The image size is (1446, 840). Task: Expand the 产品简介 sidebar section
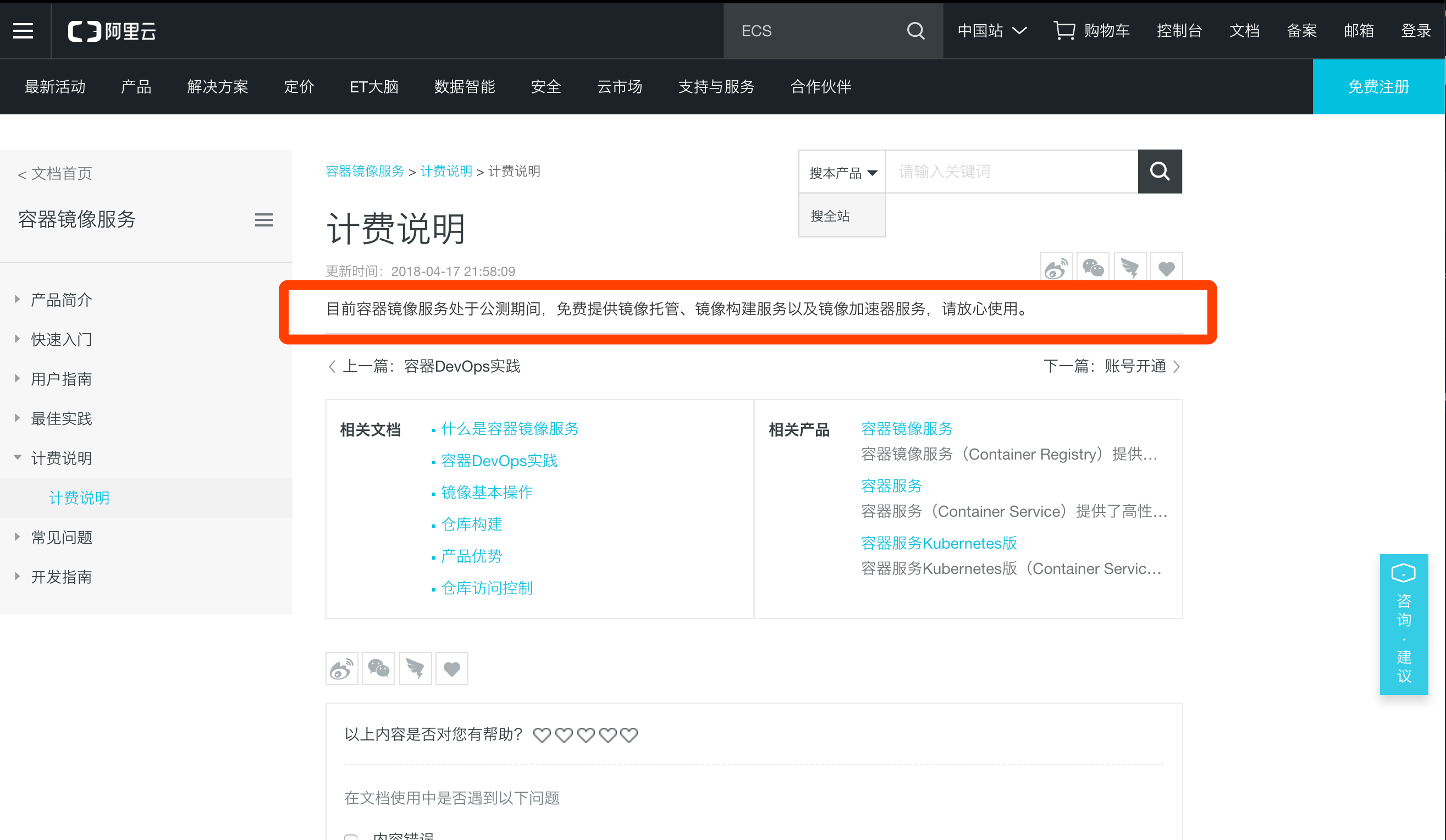point(61,300)
